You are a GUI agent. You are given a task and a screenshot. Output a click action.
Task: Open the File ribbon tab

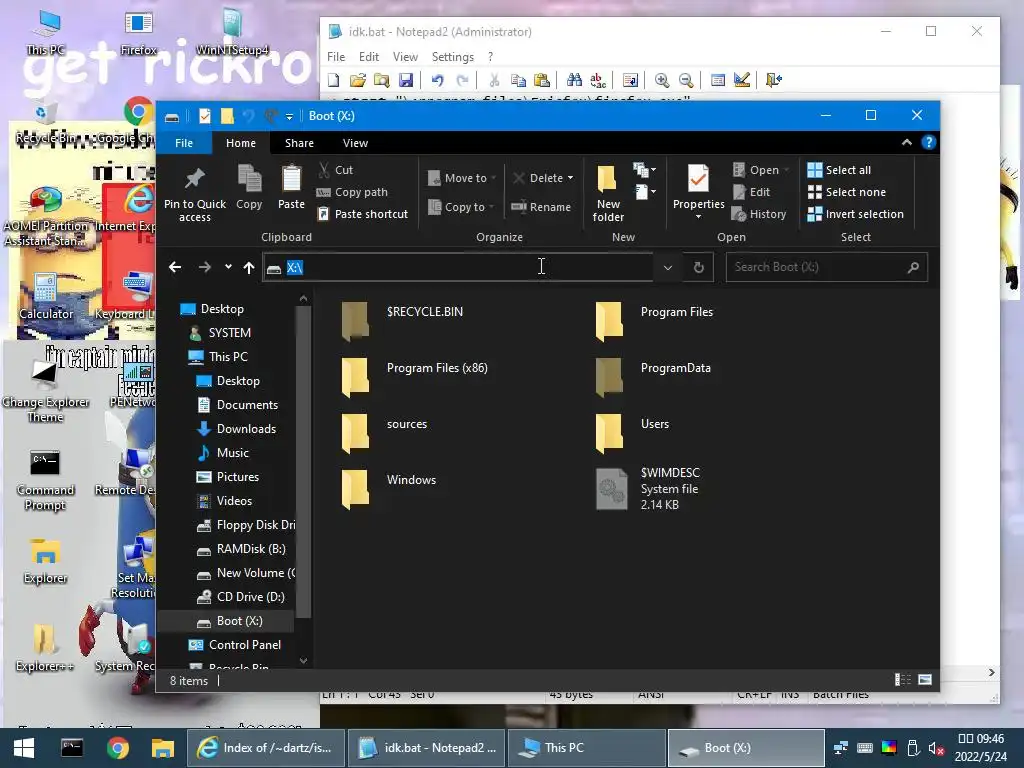184,142
